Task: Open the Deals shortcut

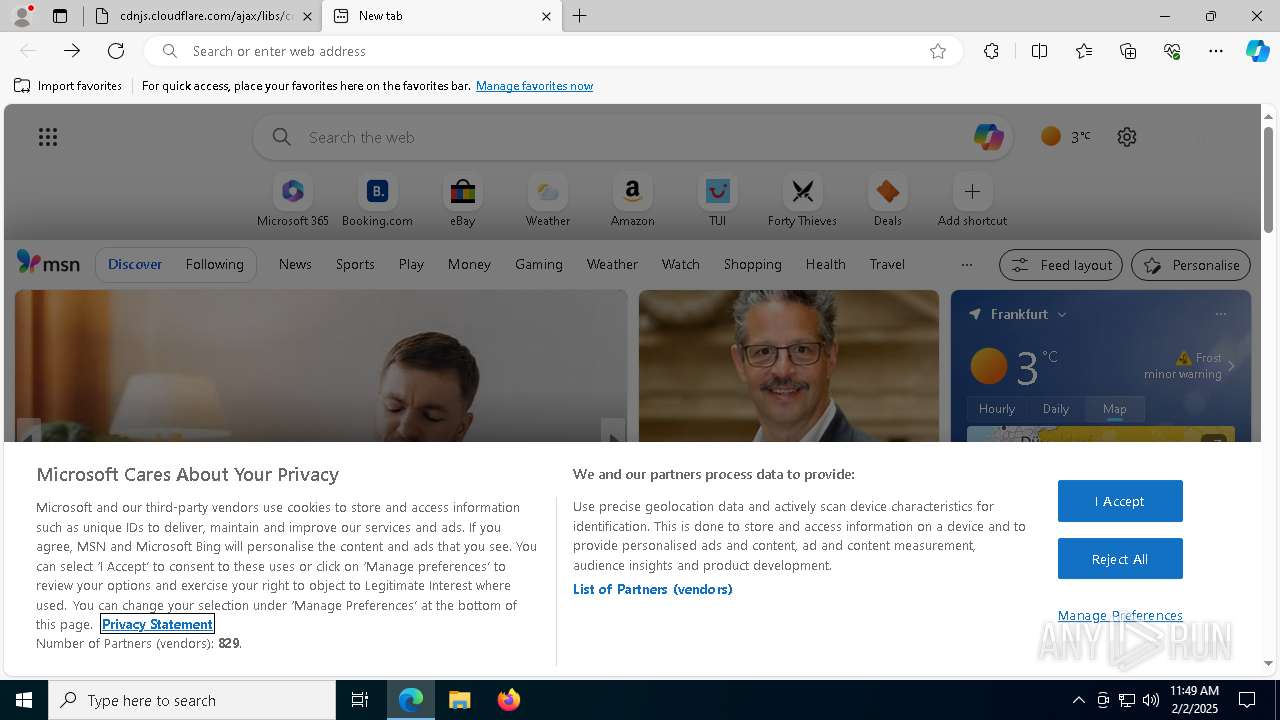Action: pos(887,201)
